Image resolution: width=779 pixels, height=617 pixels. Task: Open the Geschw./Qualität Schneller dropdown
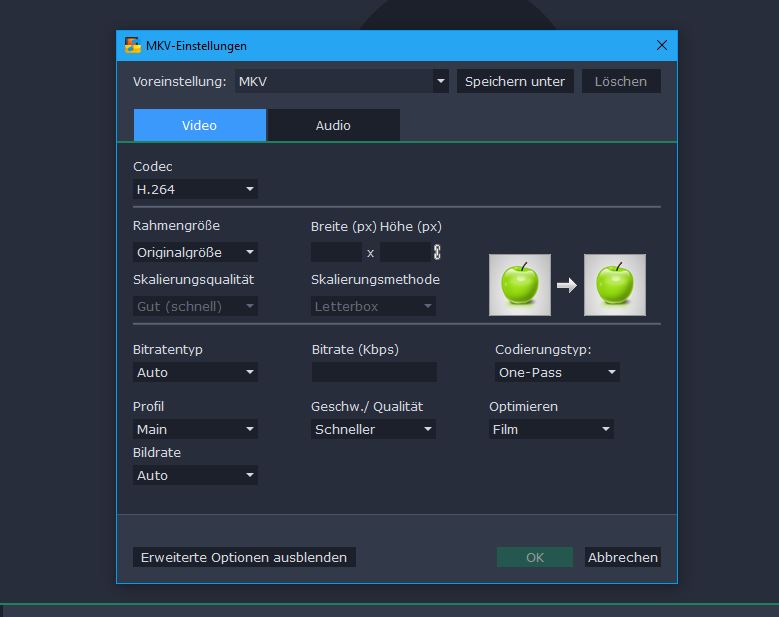(373, 429)
